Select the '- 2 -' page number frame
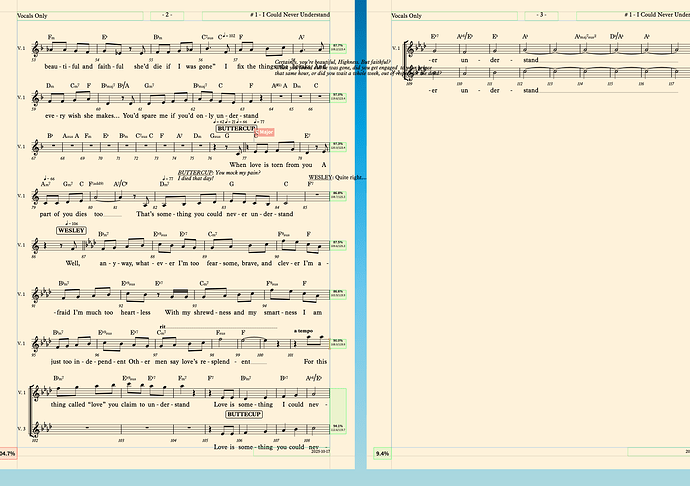Viewport: 690px width, 486px height. pyautogui.click(x=167, y=15)
